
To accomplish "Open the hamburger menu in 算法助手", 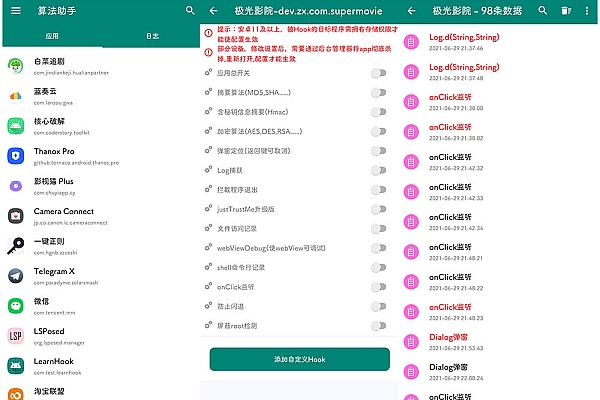I will coord(16,11).
